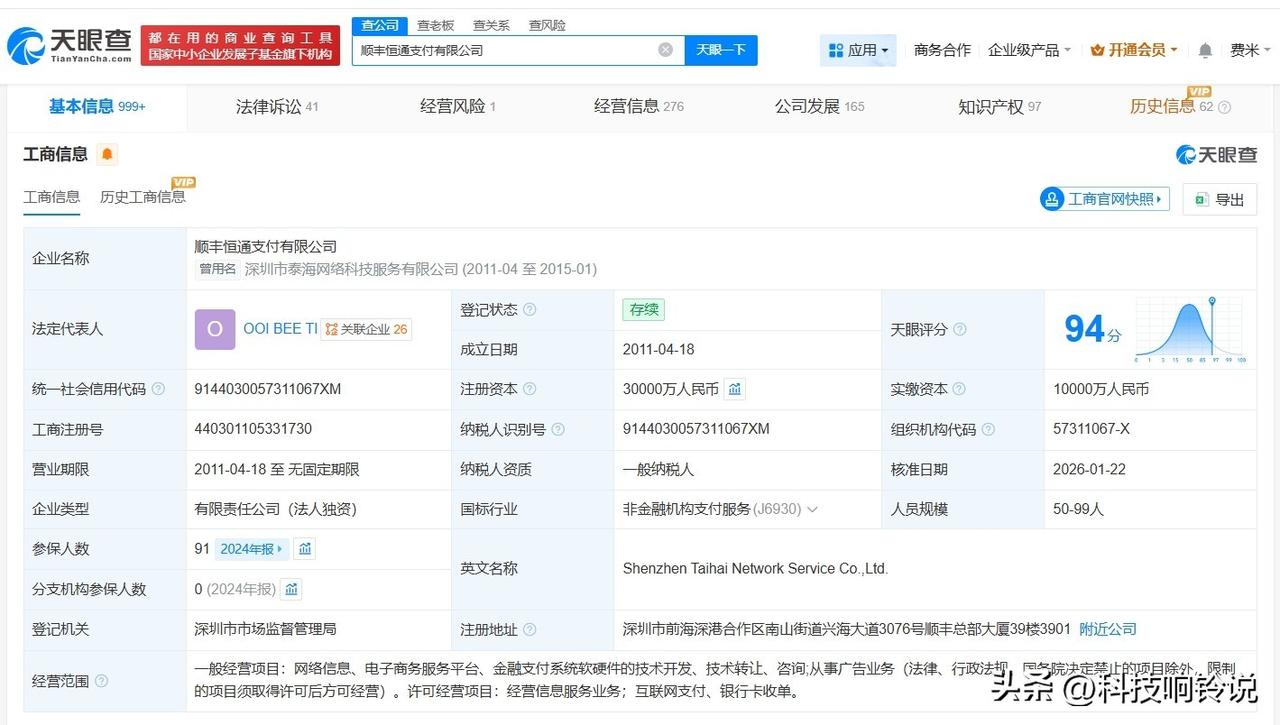Click the 成立日期 value 2011-04-18
Viewport: 1280px width, 725px height.
[x=659, y=349]
